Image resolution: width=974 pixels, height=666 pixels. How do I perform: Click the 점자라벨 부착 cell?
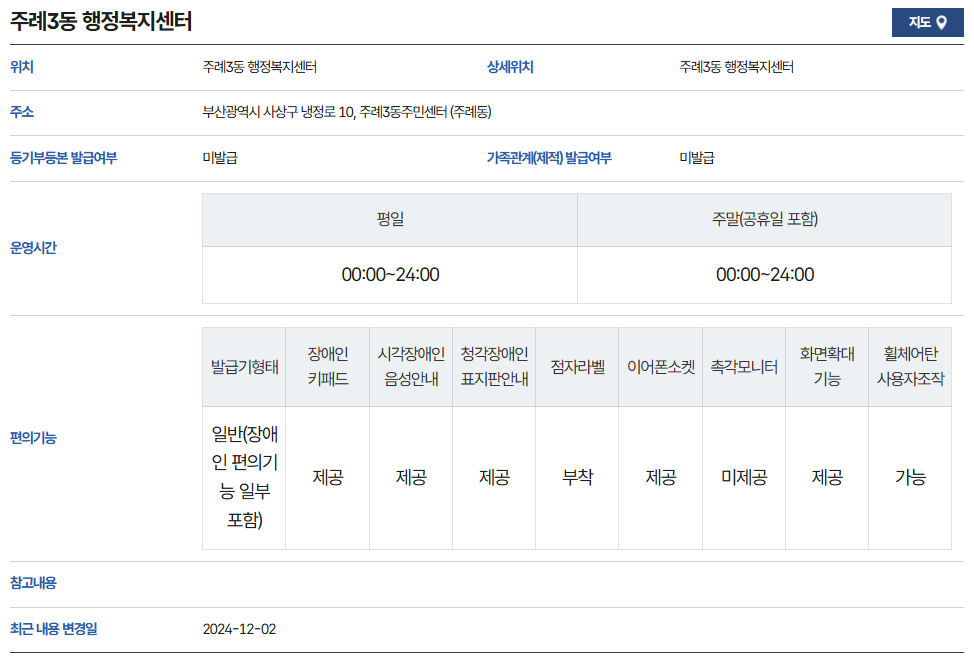coord(577,476)
